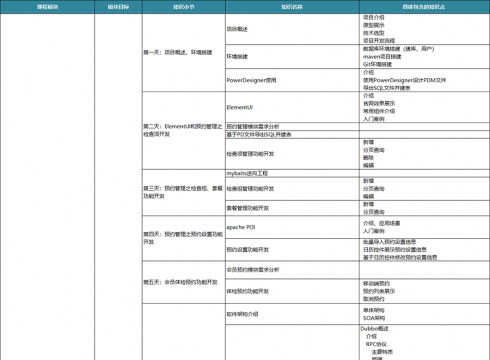Select '检查项管理功能开发' cell
This screenshot has height=360, width=490.
tap(292, 154)
